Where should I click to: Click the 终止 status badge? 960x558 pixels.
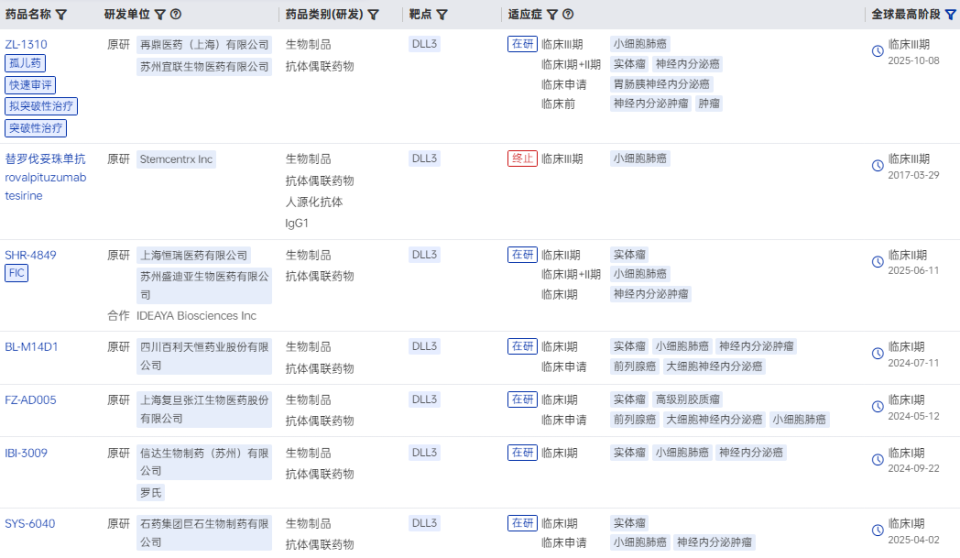[x=522, y=158]
